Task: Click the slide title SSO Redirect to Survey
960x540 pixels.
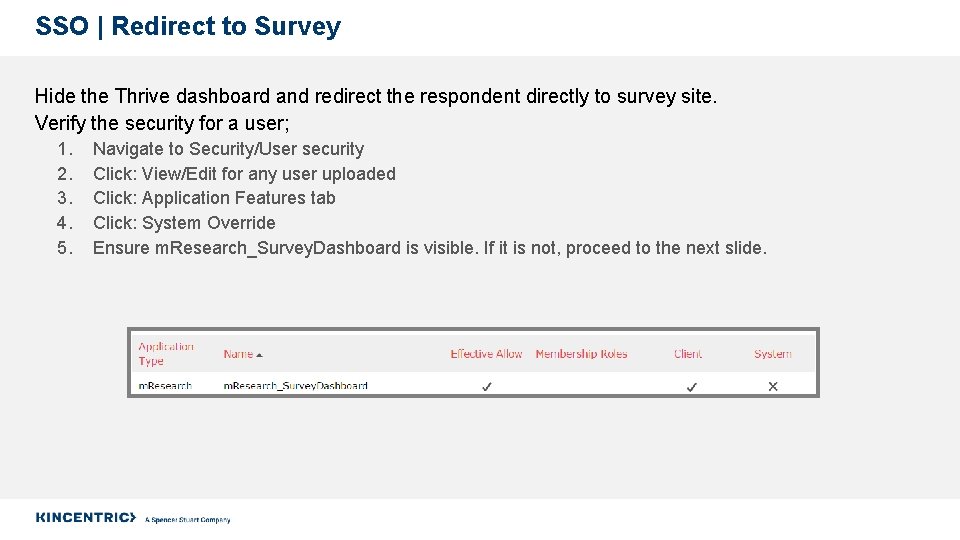Action: (x=188, y=26)
